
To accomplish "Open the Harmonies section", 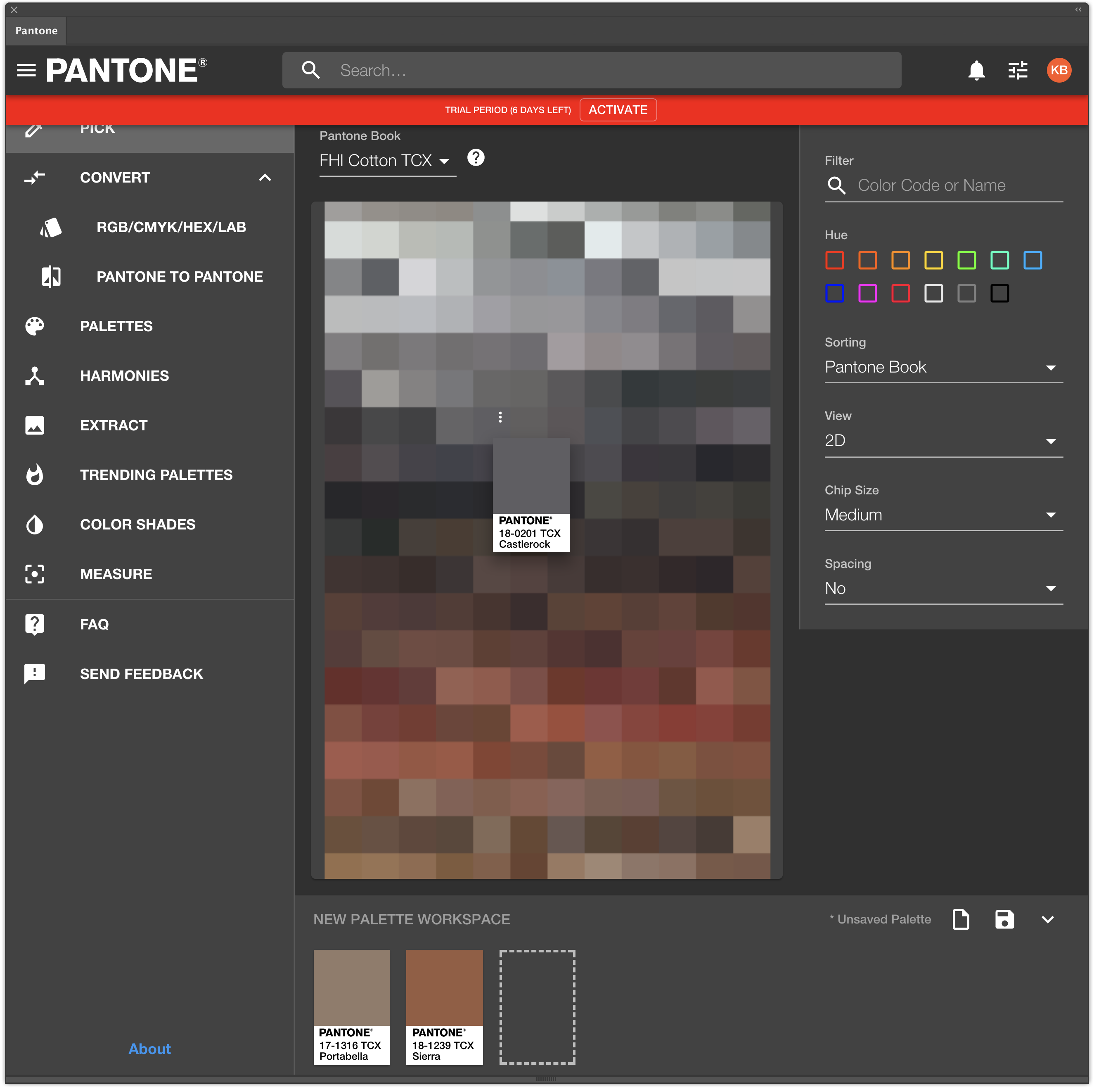I will point(150,375).
